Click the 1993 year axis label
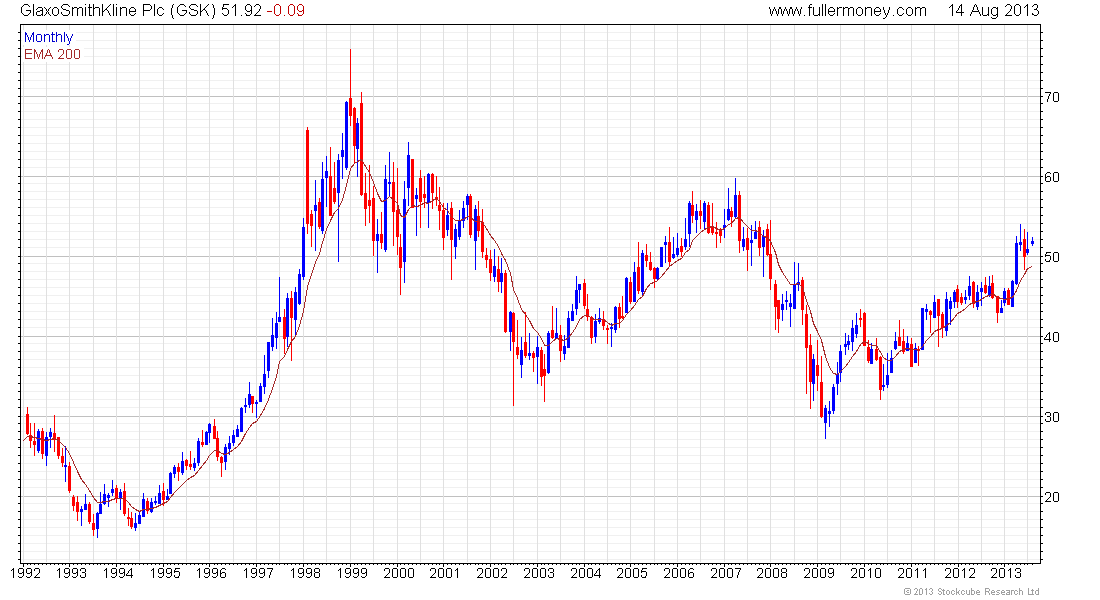The height and width of the screenshot is (600, 1100). point(71,573)
